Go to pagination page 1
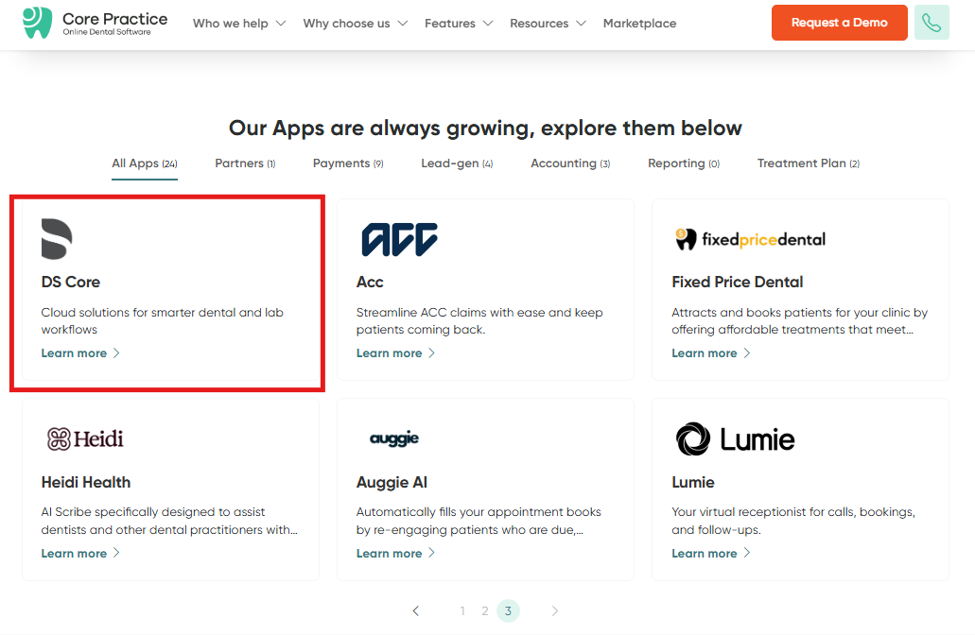The height and width of the screenshot is (635, 975). point(462,611)
